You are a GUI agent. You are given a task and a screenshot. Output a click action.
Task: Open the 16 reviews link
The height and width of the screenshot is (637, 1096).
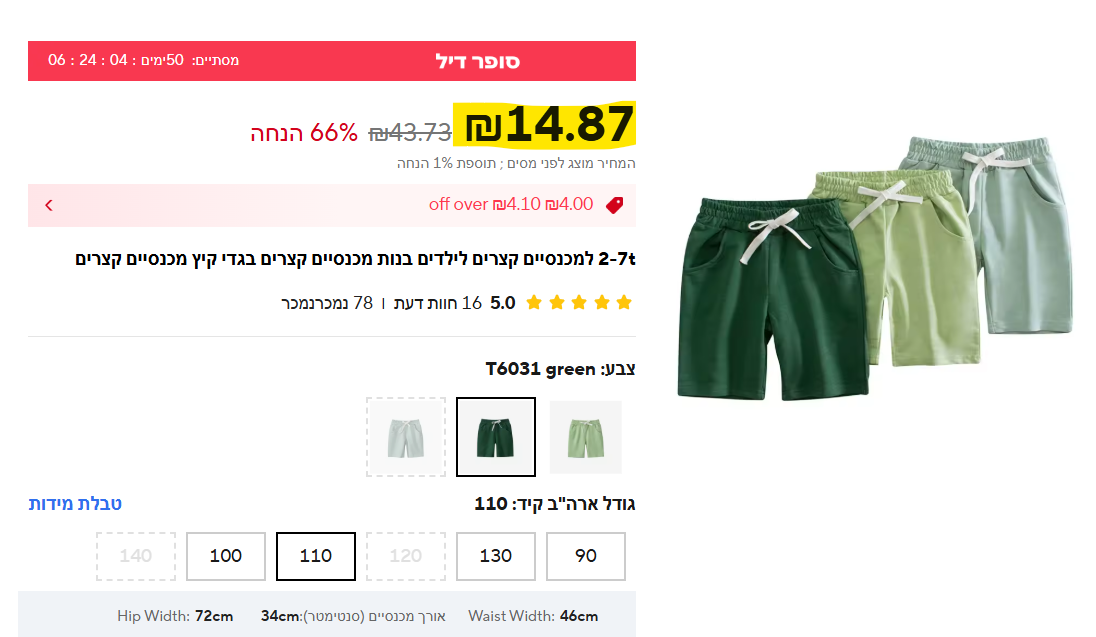pos(438,303)
